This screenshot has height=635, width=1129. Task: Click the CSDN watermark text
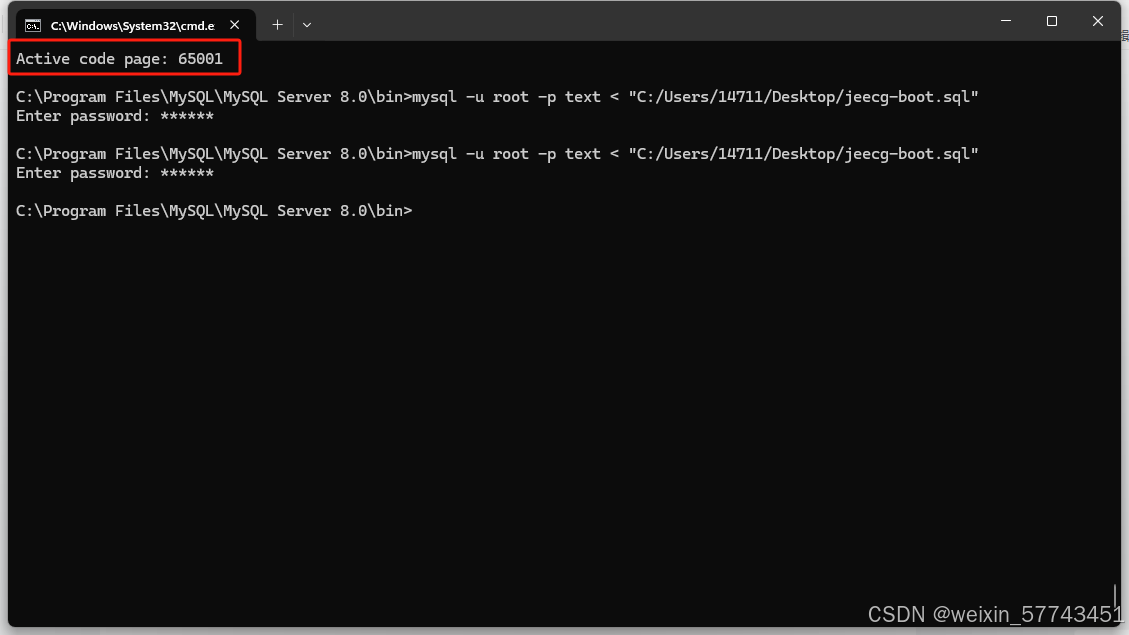pyautogui.click(x=898, y=615)
